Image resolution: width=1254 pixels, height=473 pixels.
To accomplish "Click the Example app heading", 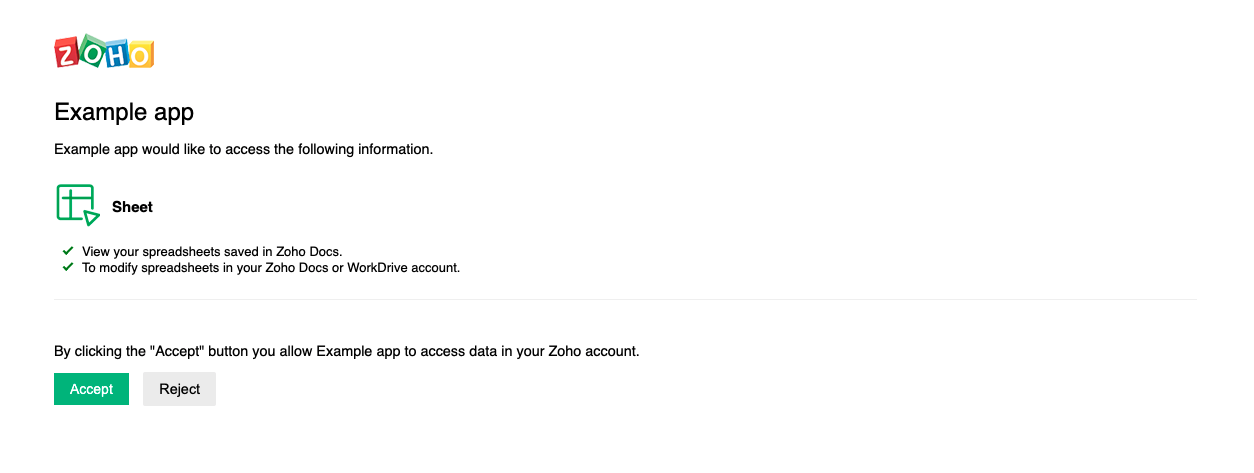I will tap(124, 111).
